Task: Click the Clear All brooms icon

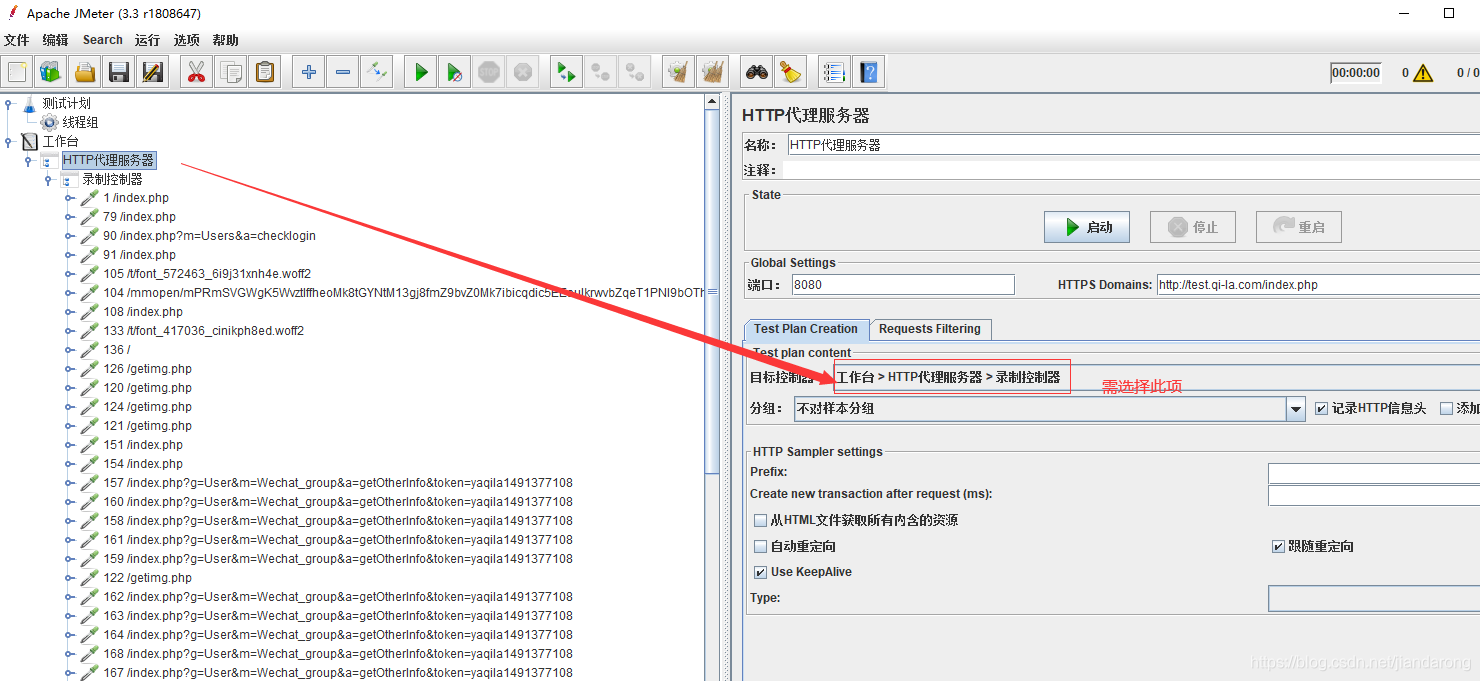Action: click(x=713, y=72)
